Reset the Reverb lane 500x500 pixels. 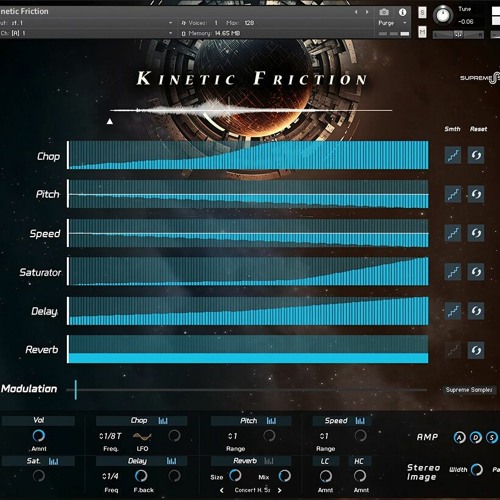coord(476,350)
